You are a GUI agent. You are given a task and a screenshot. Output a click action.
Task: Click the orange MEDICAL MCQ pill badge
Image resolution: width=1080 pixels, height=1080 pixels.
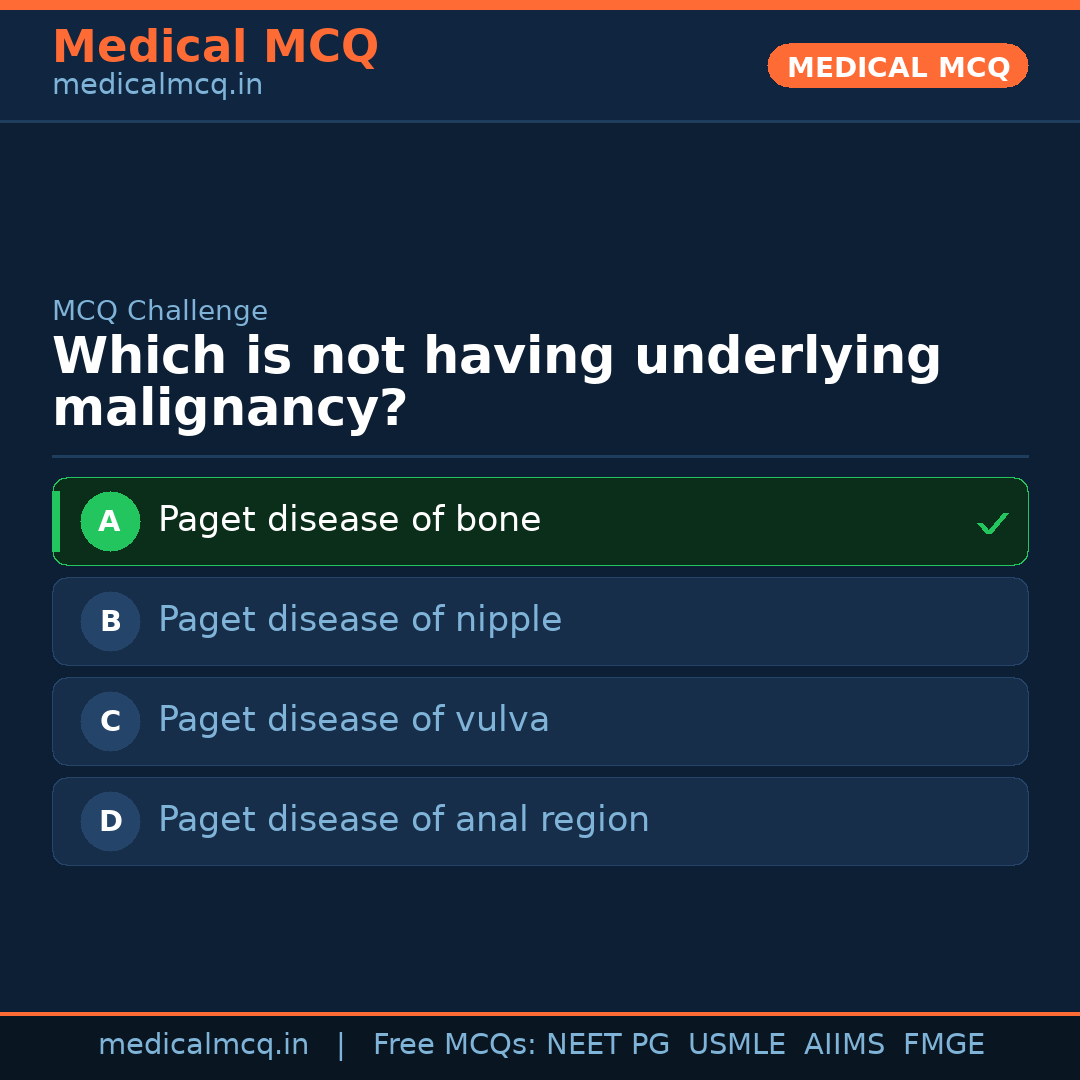(x=897, y=66)
